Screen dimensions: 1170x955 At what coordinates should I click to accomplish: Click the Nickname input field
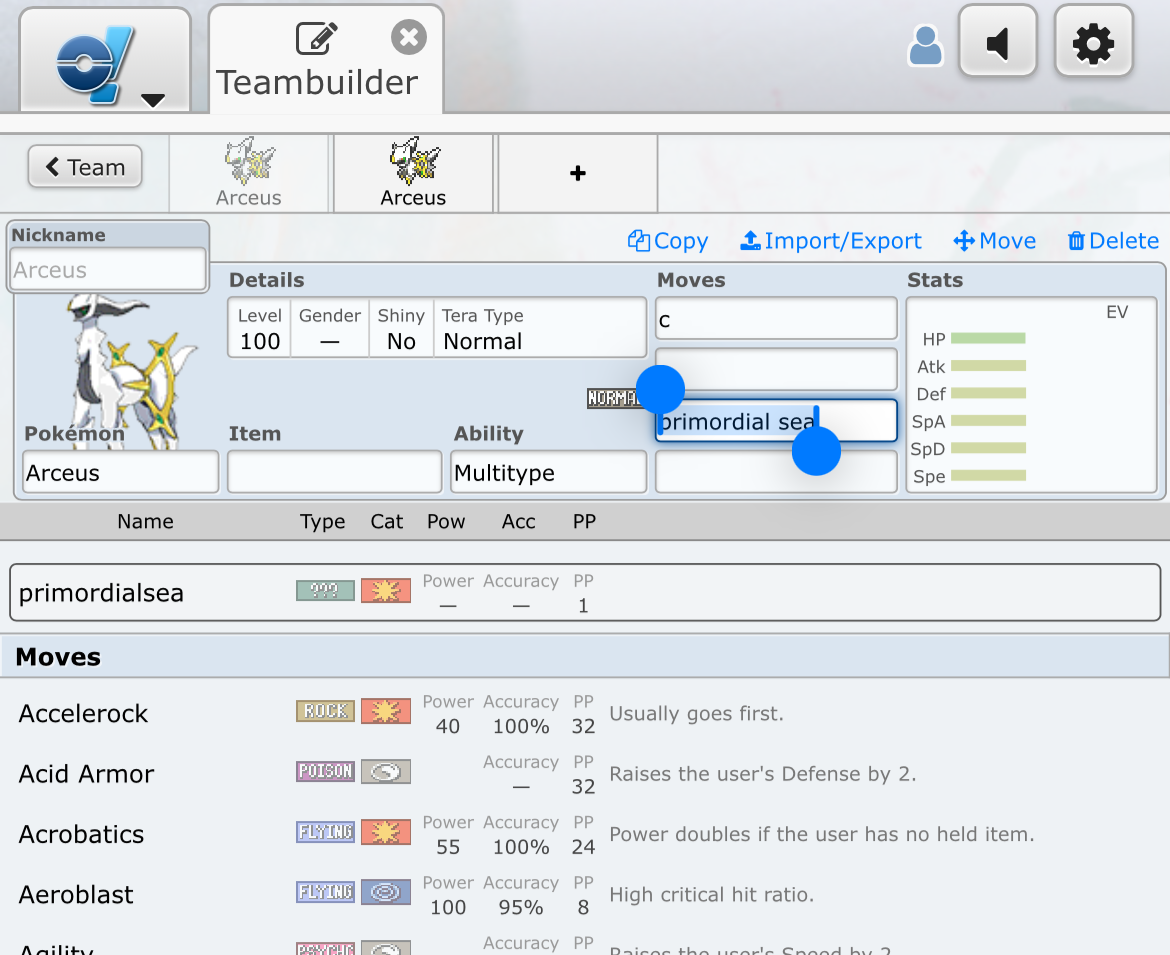point(108,269)
